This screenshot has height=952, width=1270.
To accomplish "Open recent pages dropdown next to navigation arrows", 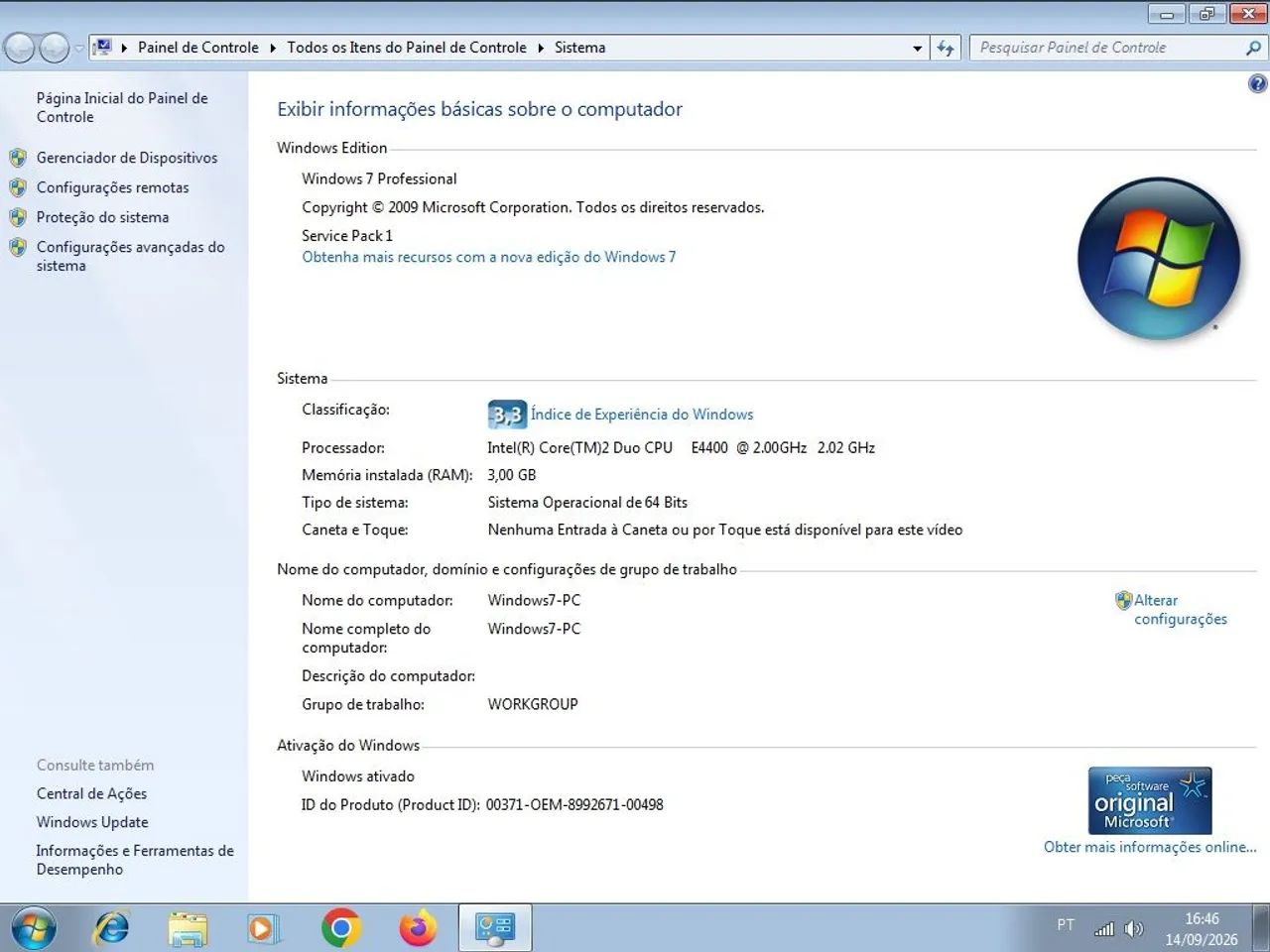I will (x=79, y=48).
